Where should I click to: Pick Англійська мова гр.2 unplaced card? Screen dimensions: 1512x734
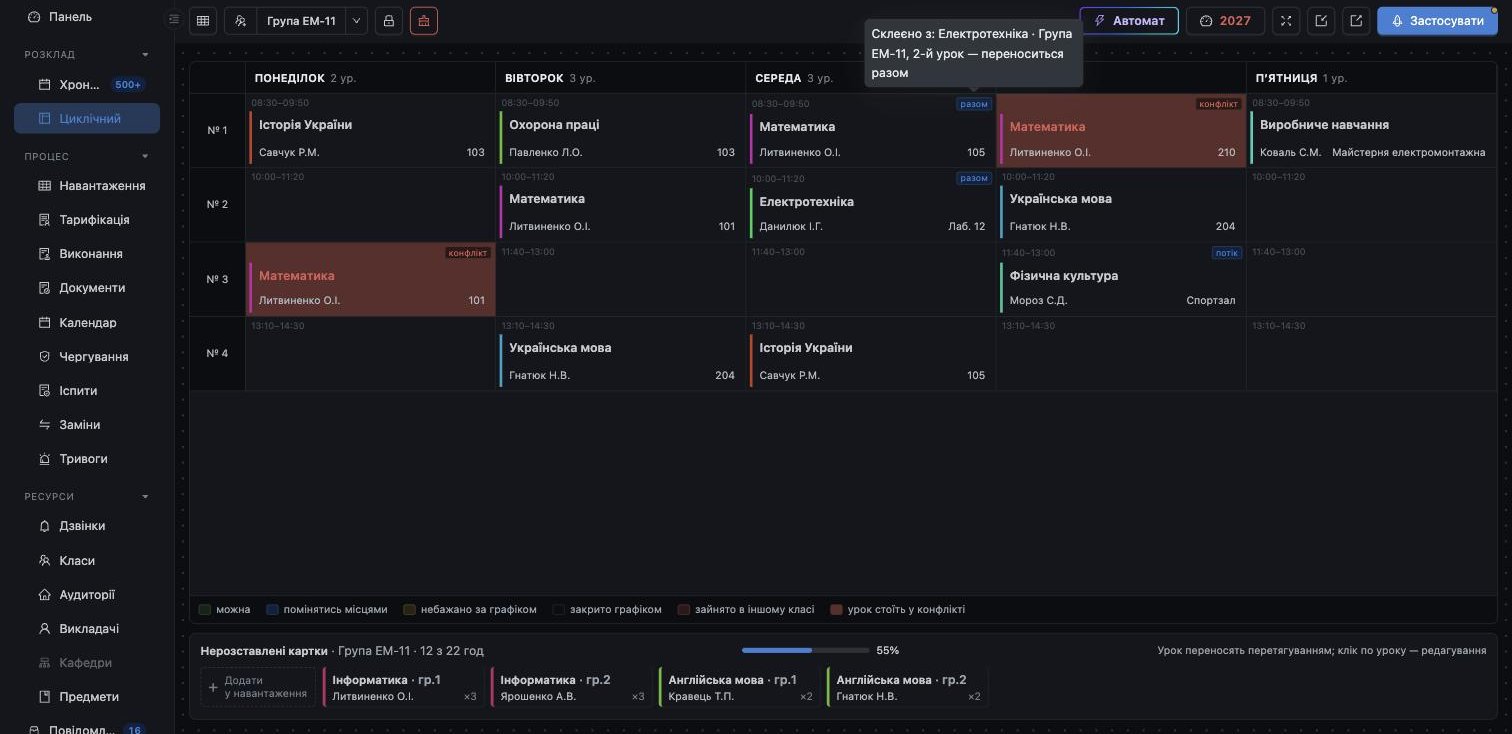tap(907, 687)
